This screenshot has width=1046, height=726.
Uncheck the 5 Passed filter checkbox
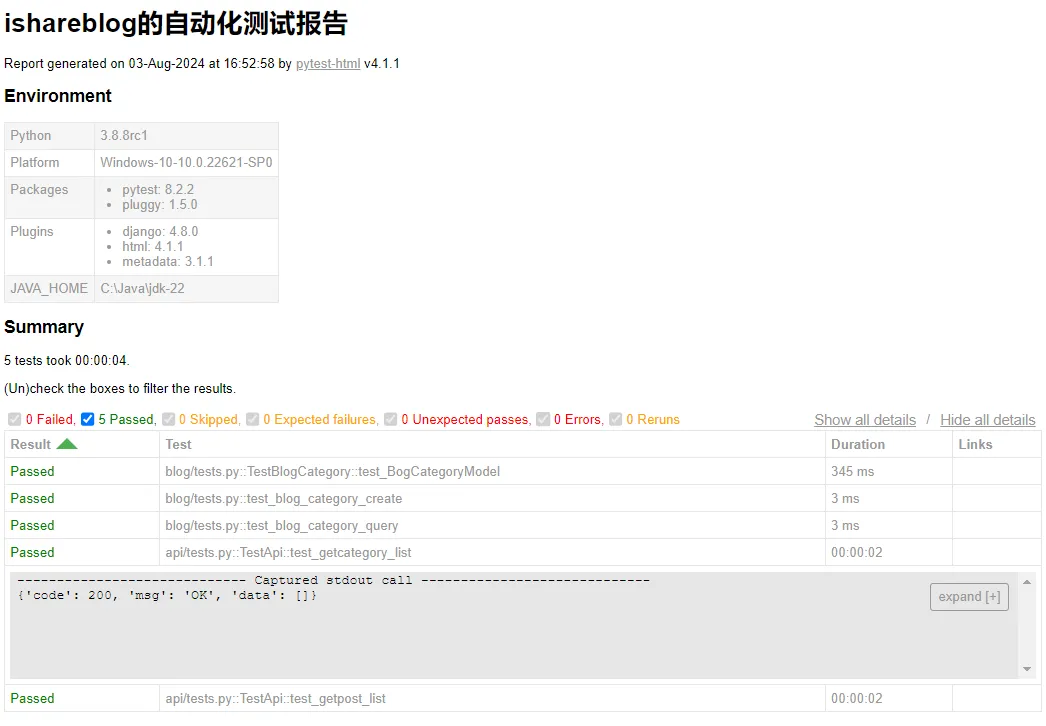pyautogui.click(x=88, y=420)
